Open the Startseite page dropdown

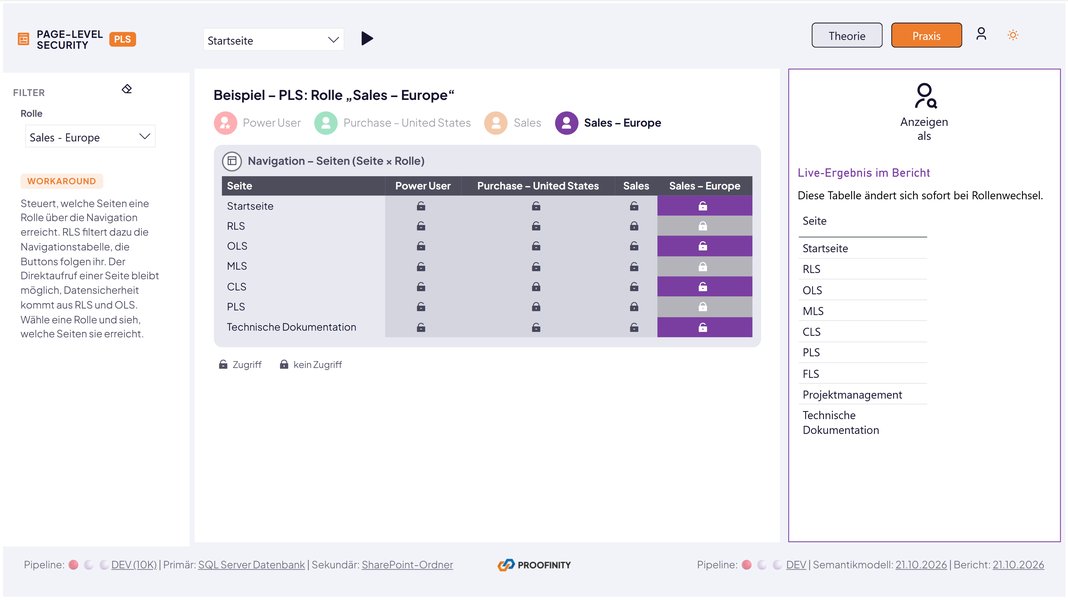273,40
